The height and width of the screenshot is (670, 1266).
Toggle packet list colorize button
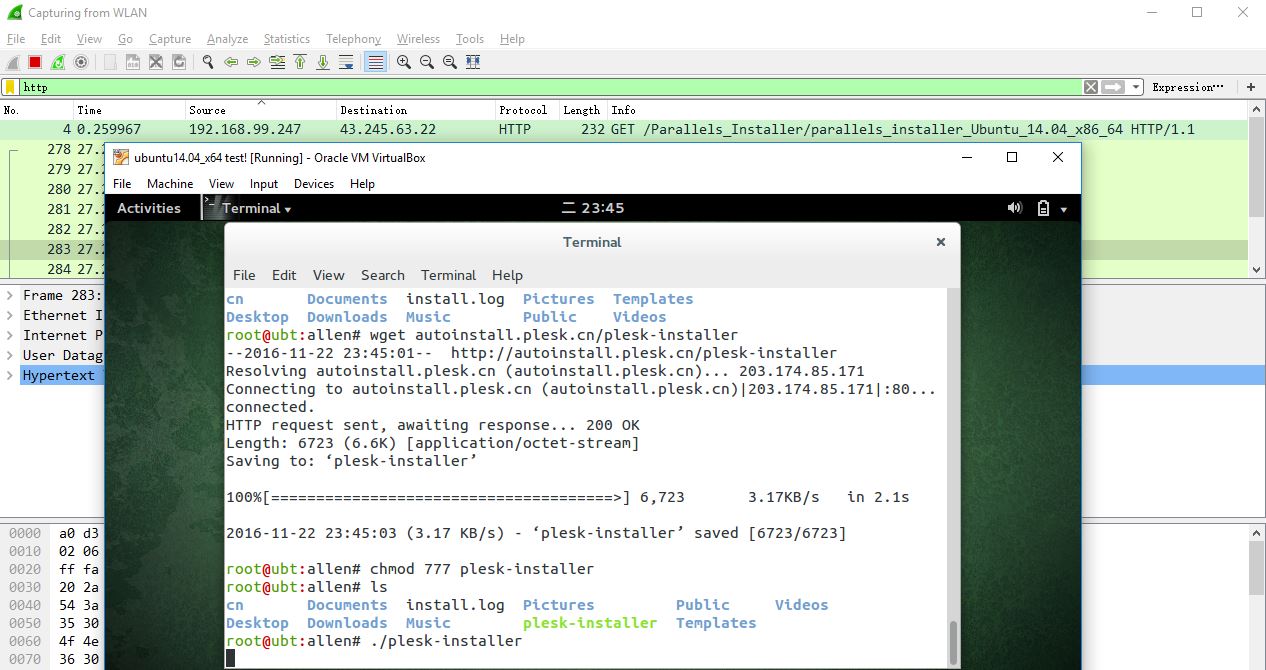[x=375, y=62]
